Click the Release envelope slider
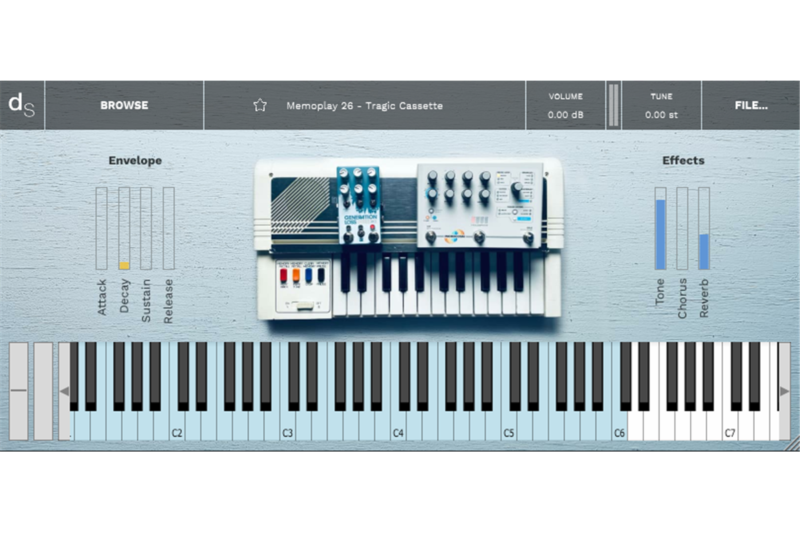This screenshot has width=800, height=533. (x=168, y=228)
